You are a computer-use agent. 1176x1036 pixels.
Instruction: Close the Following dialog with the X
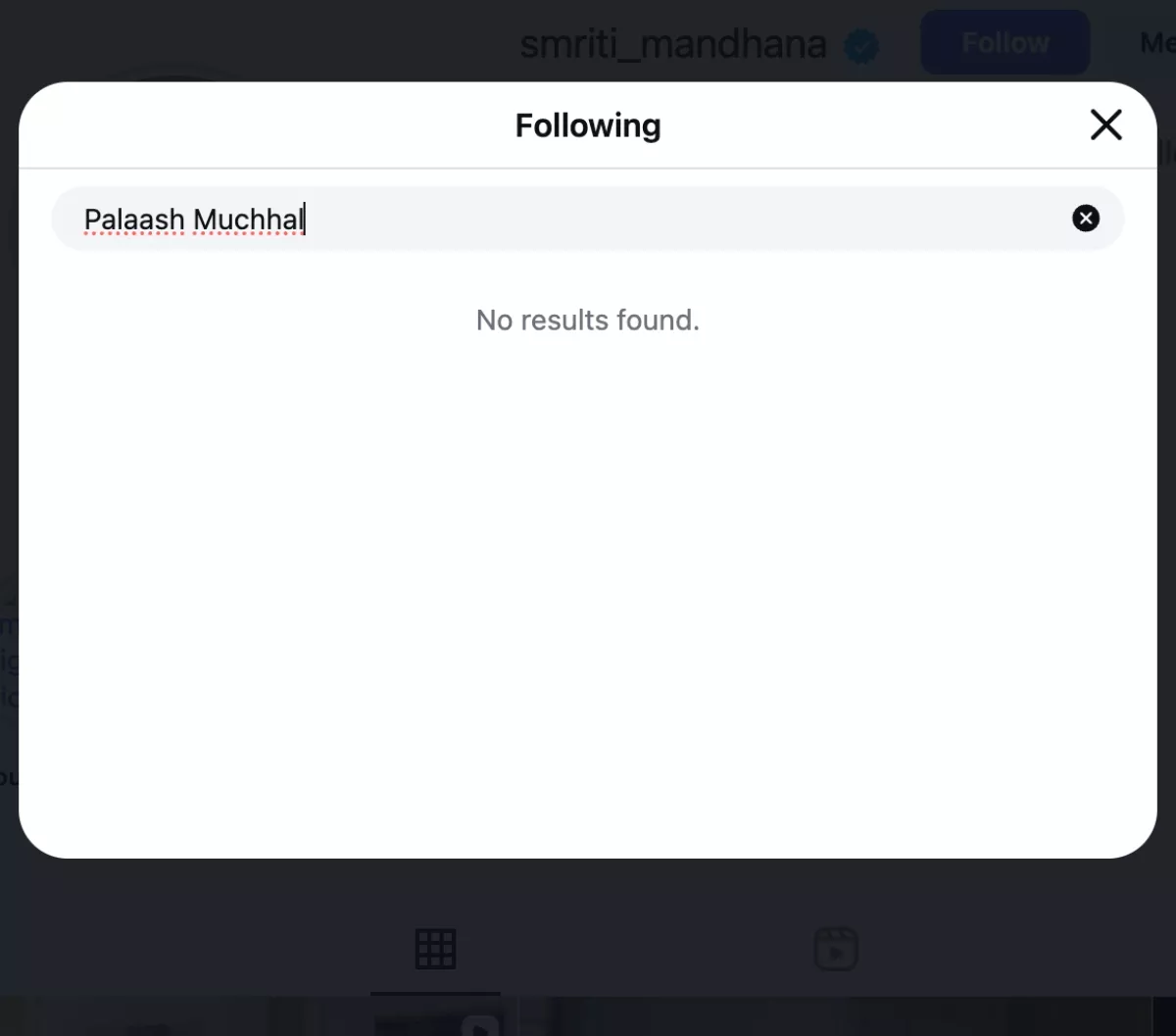(x=1105, y=125)
